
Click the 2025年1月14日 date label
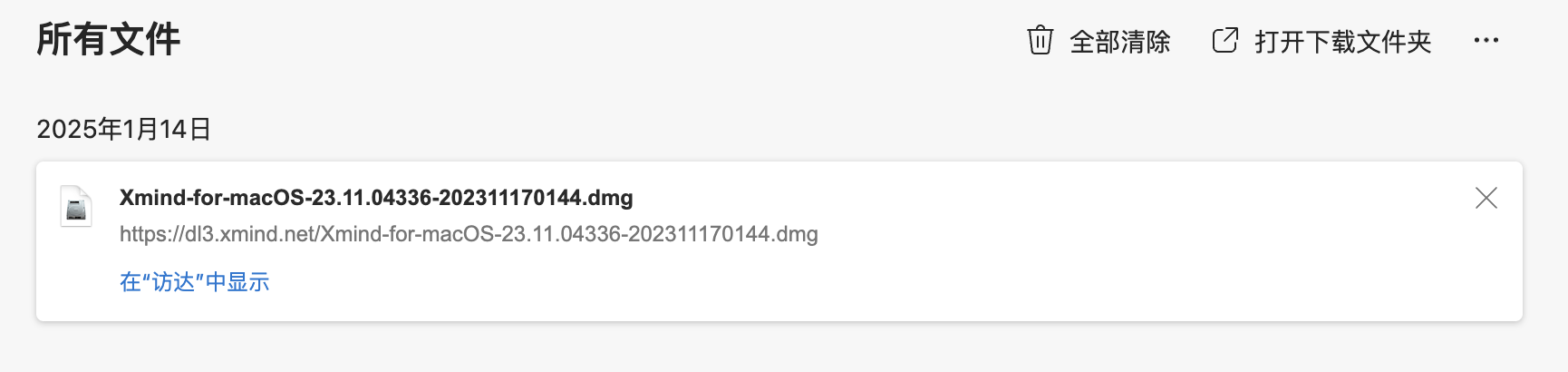(123, 129)
